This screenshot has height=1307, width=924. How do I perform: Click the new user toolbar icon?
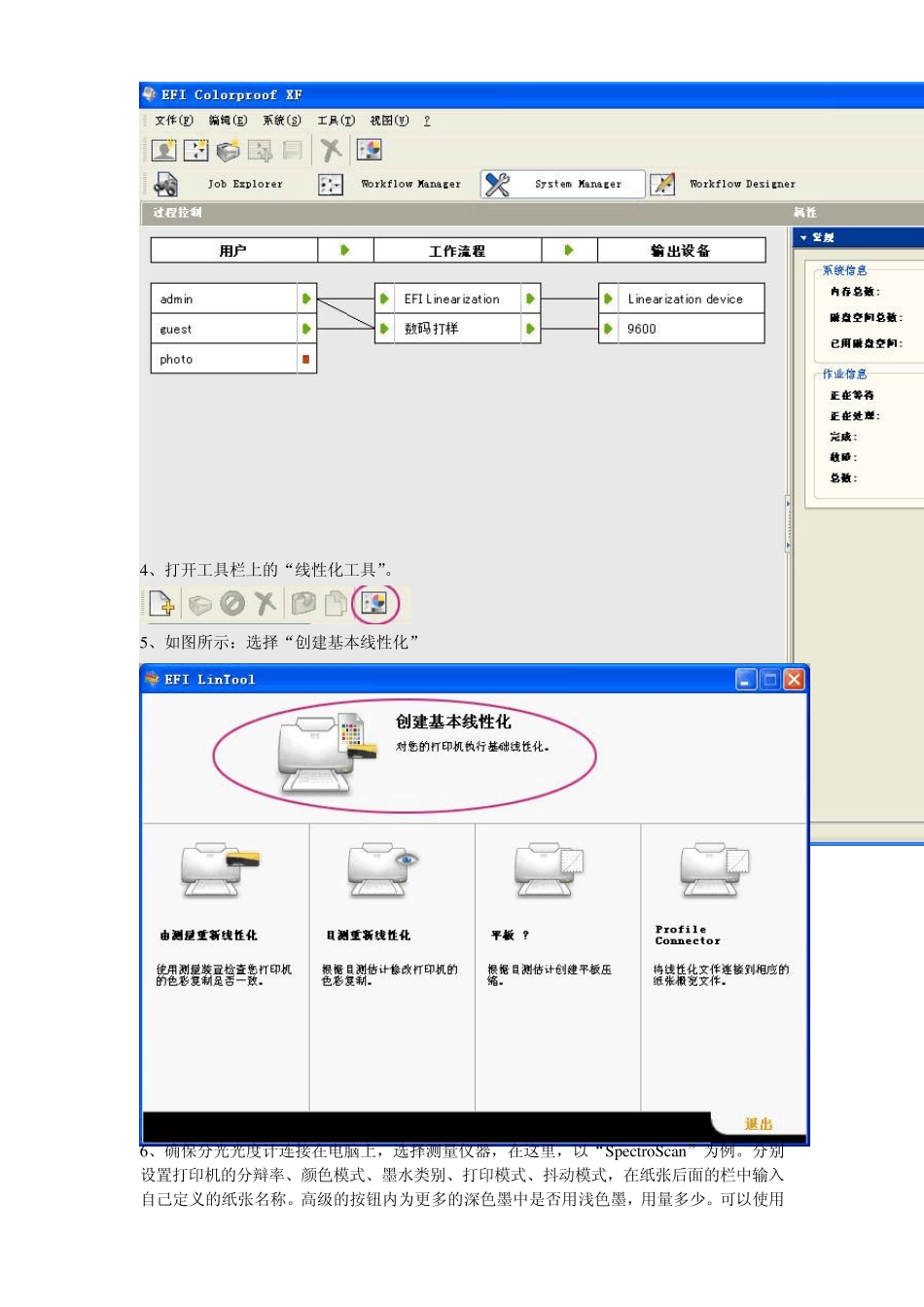point(164,150)
